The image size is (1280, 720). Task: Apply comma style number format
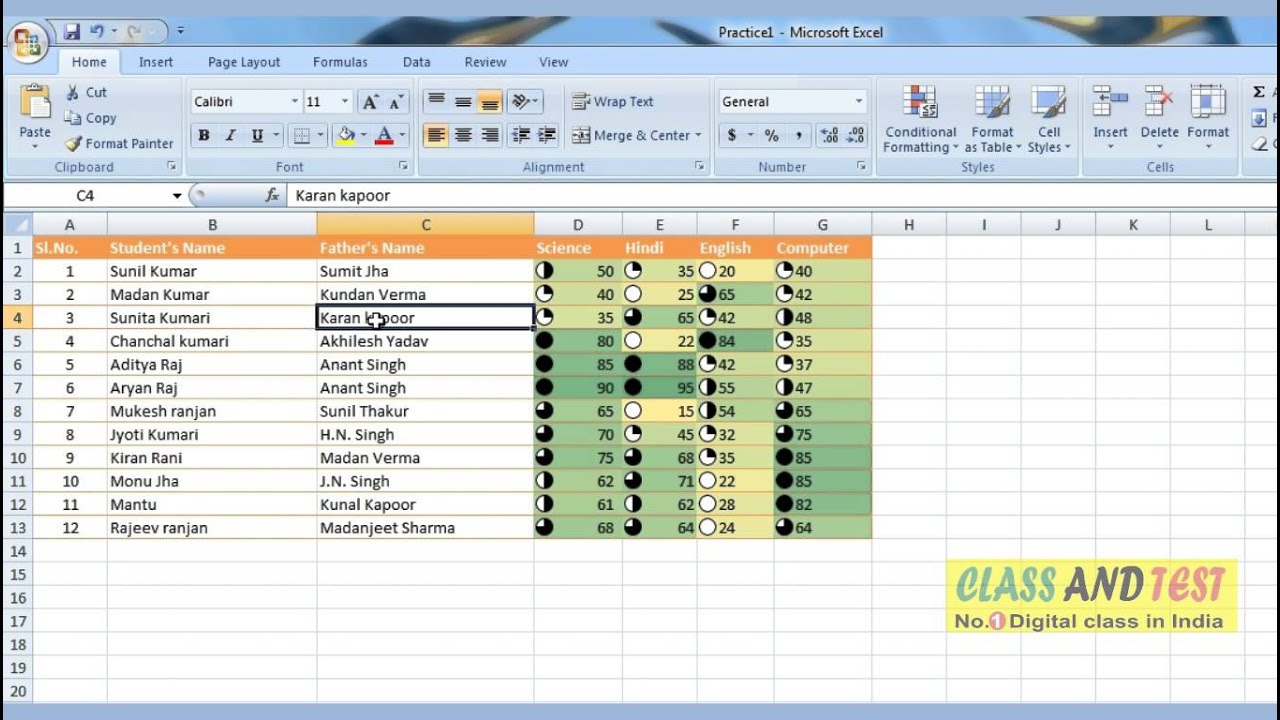798,135
